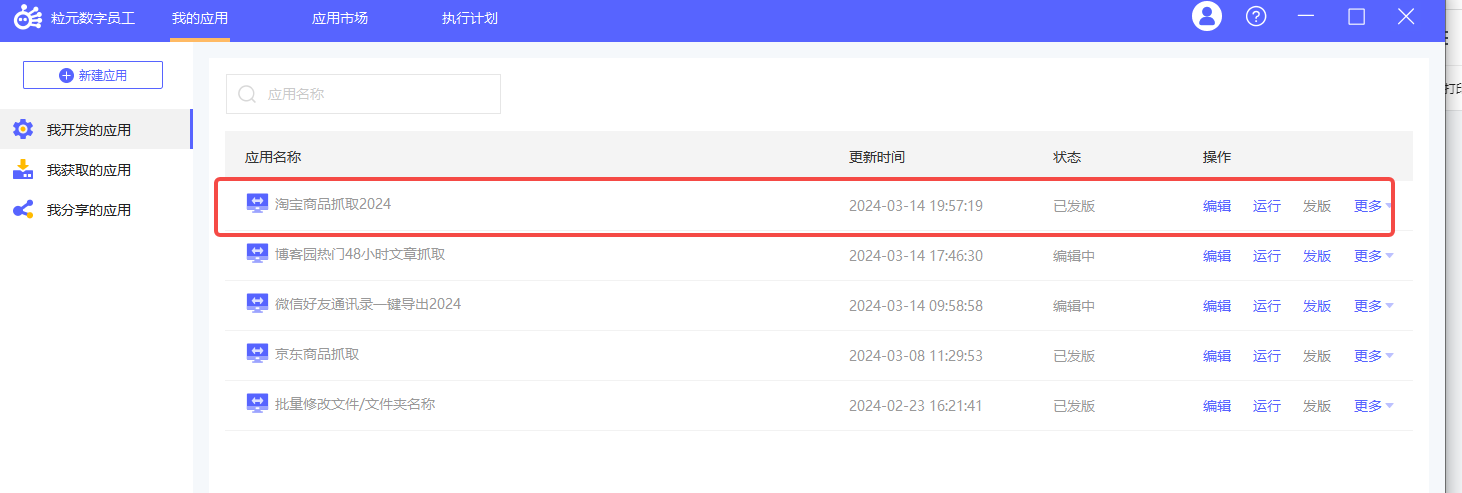Expand 更多 menu for 博客园热门48小时文章抓取
The height and width of the screenshot is (493, 1462).
pos(1373,256)
